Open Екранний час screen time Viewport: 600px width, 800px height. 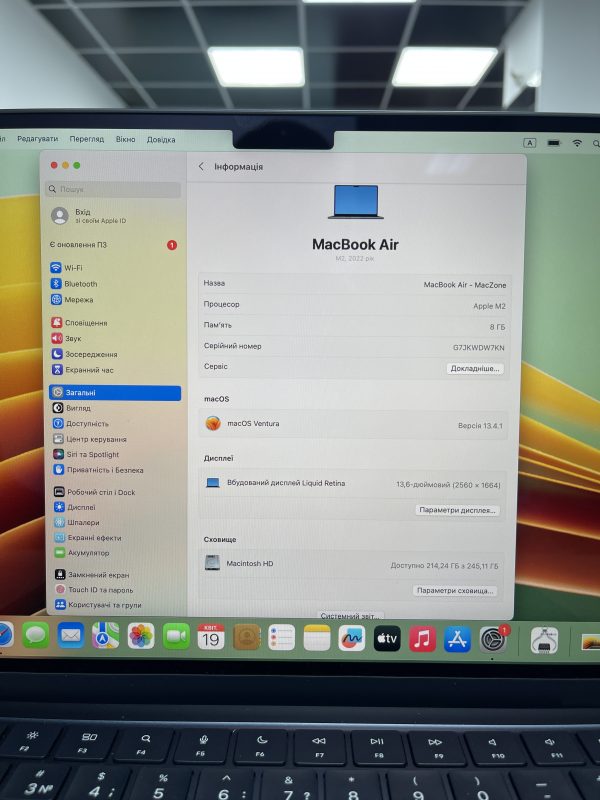(83, 370)
